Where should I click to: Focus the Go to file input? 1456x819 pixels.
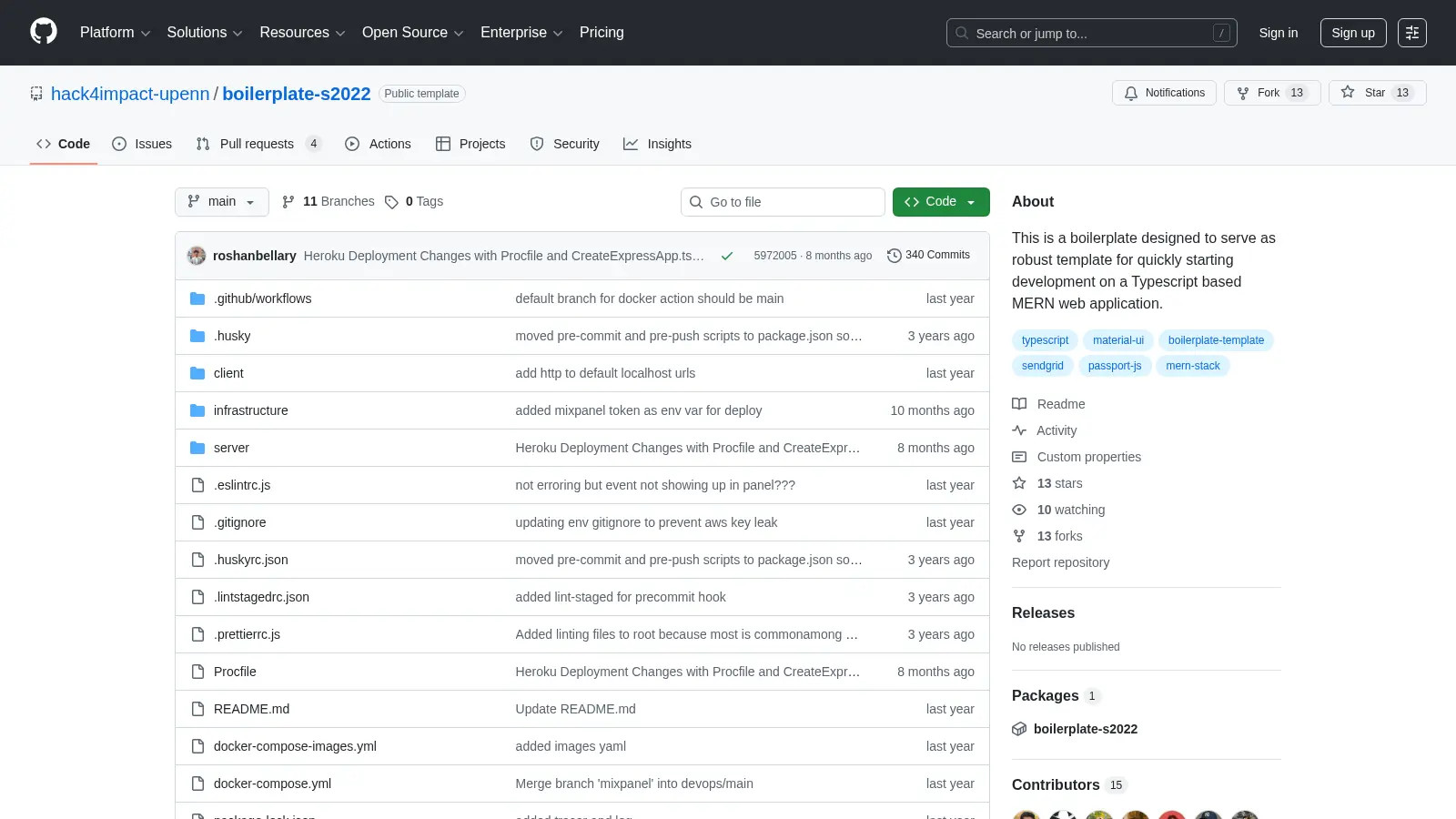783,202
